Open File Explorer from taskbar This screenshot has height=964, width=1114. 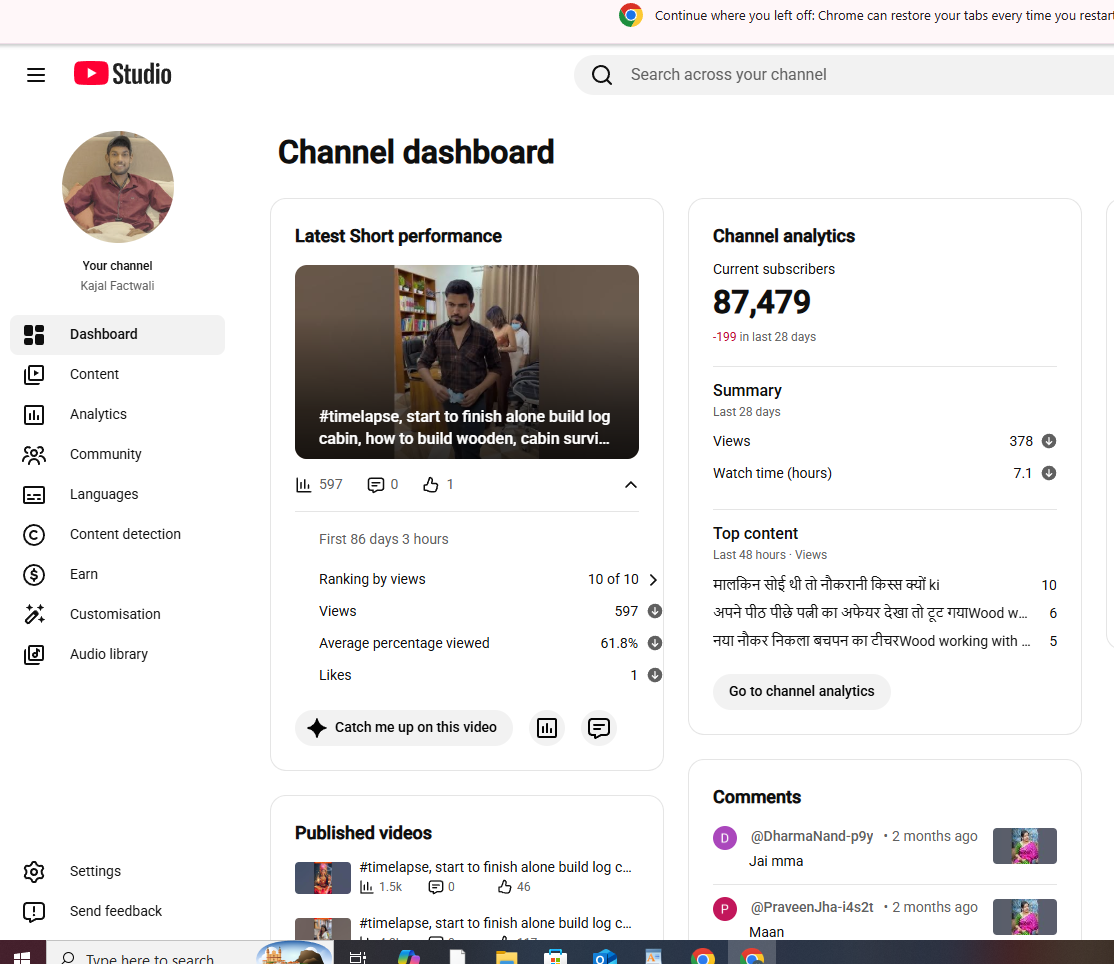(507, 956)
